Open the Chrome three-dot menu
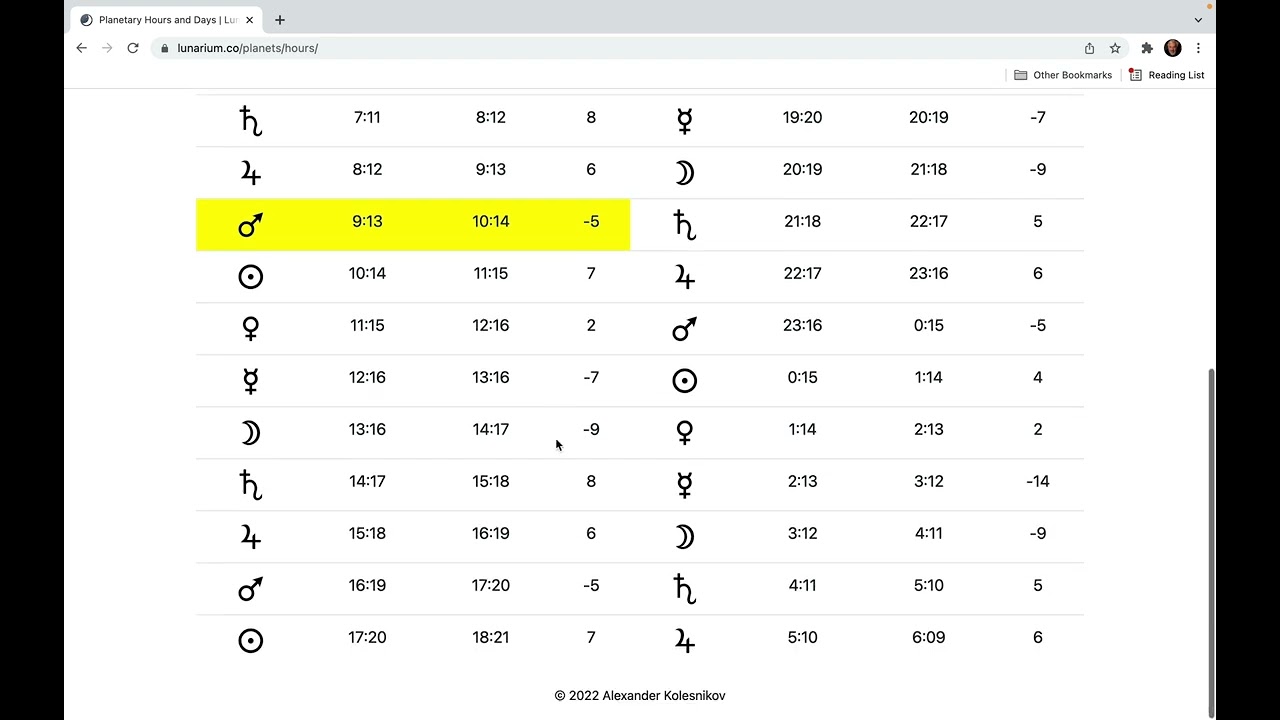Viewport: 1280px width, 720px height. 1198,48
